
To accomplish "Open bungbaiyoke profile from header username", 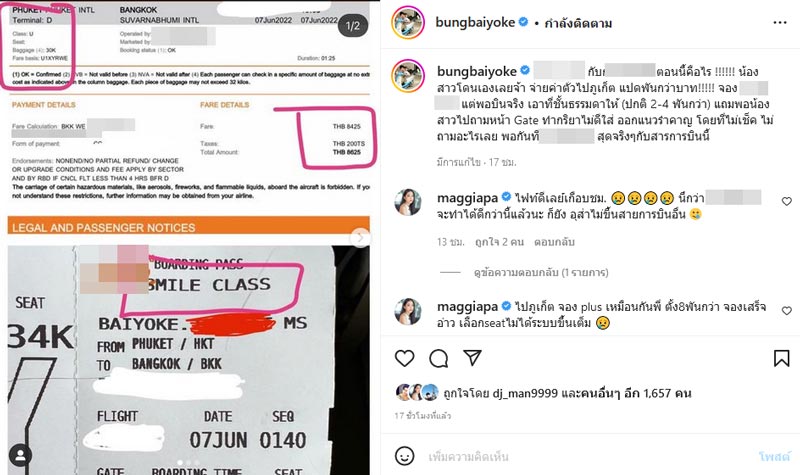I will (x=475, y=22).
